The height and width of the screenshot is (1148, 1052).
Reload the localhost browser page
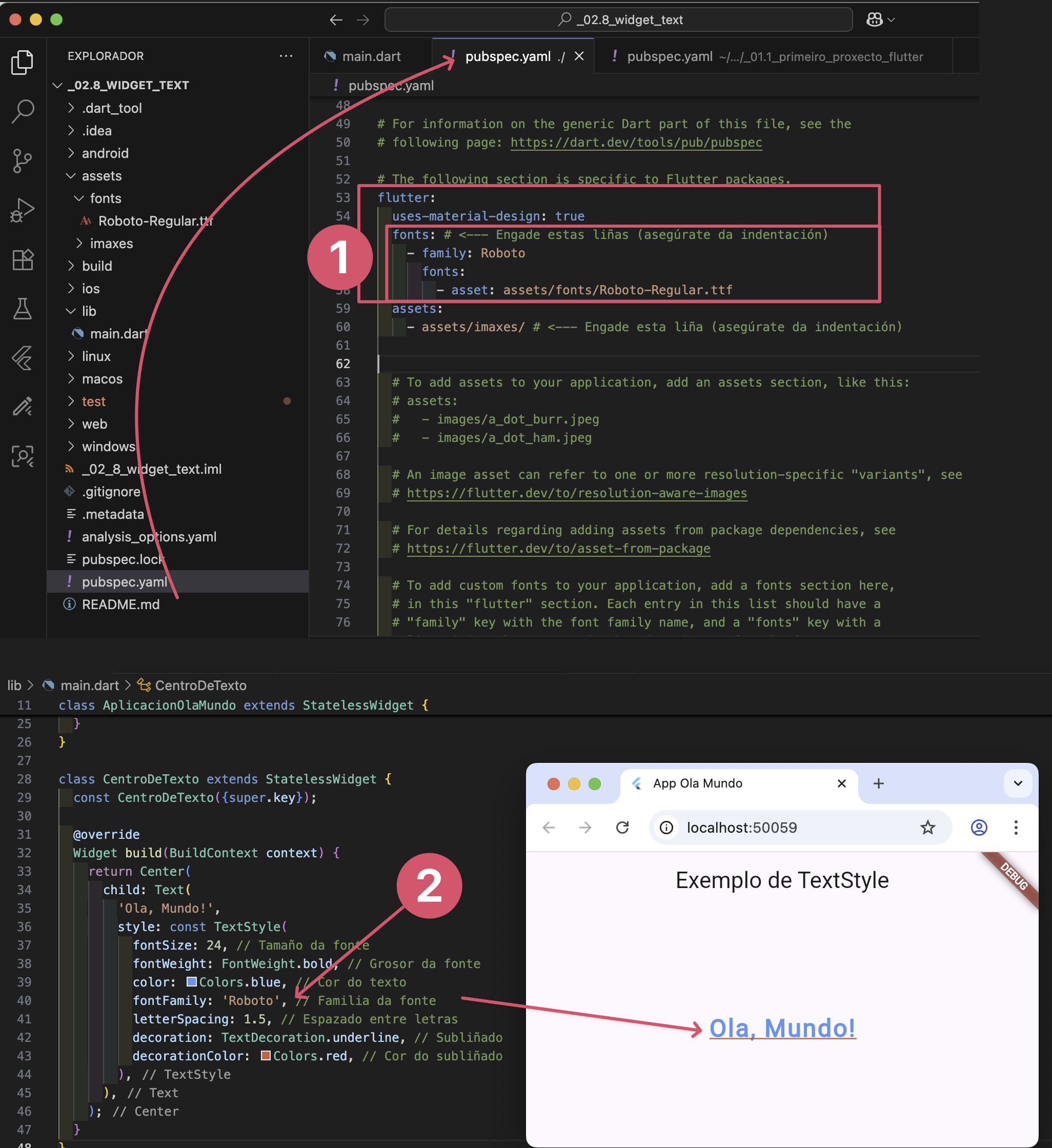[x=622, y=828]
